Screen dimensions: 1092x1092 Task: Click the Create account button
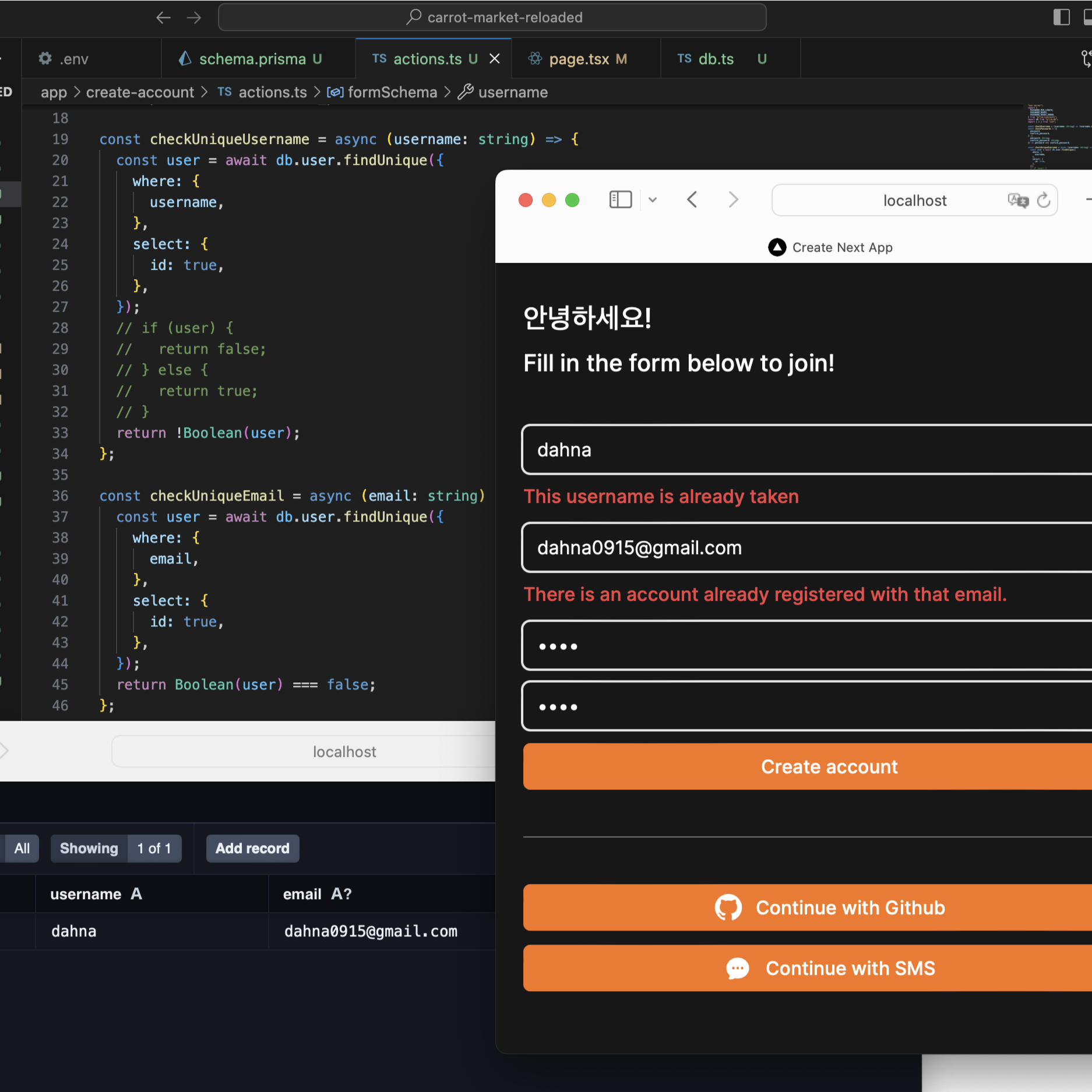[807, 767]
